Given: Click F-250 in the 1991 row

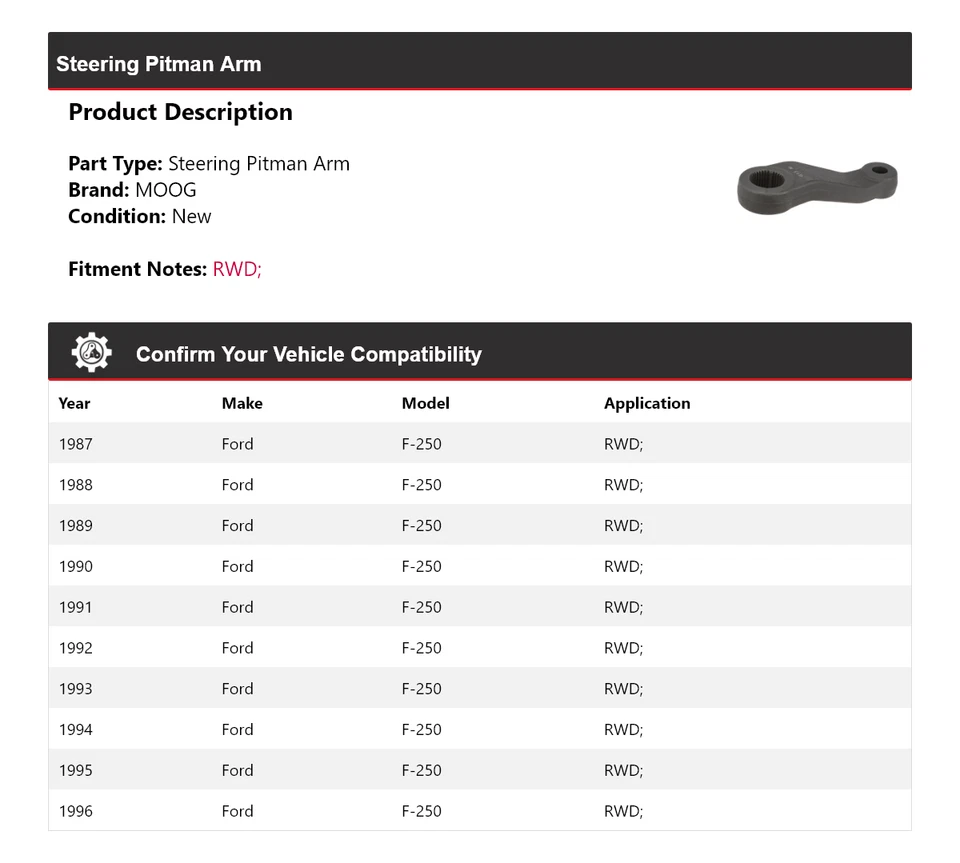Looking at the screenshot, I should coord(421,607).
